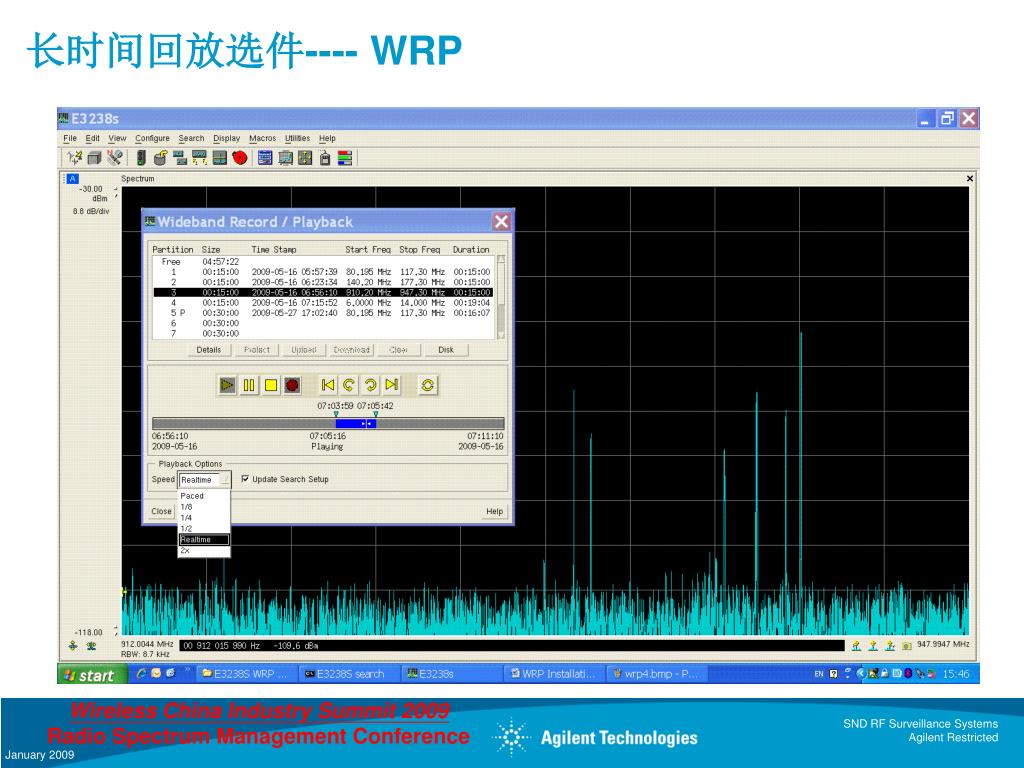
Task: Select partition 1 row, 80.195 MHz
Action: pos(323,272)
